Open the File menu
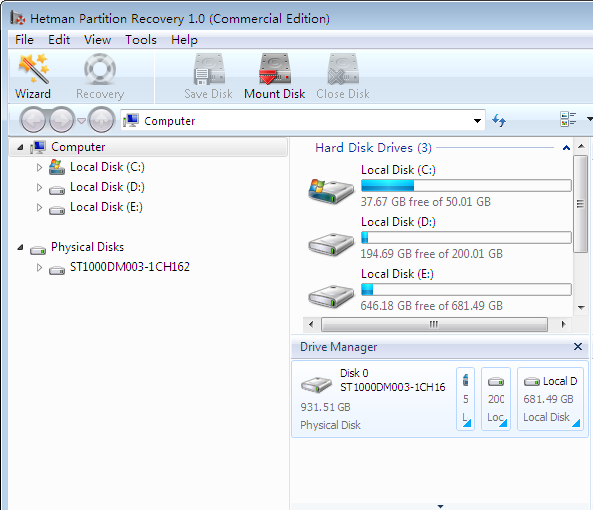This screenshot has height=510, width=593. [x=24, y=40]
